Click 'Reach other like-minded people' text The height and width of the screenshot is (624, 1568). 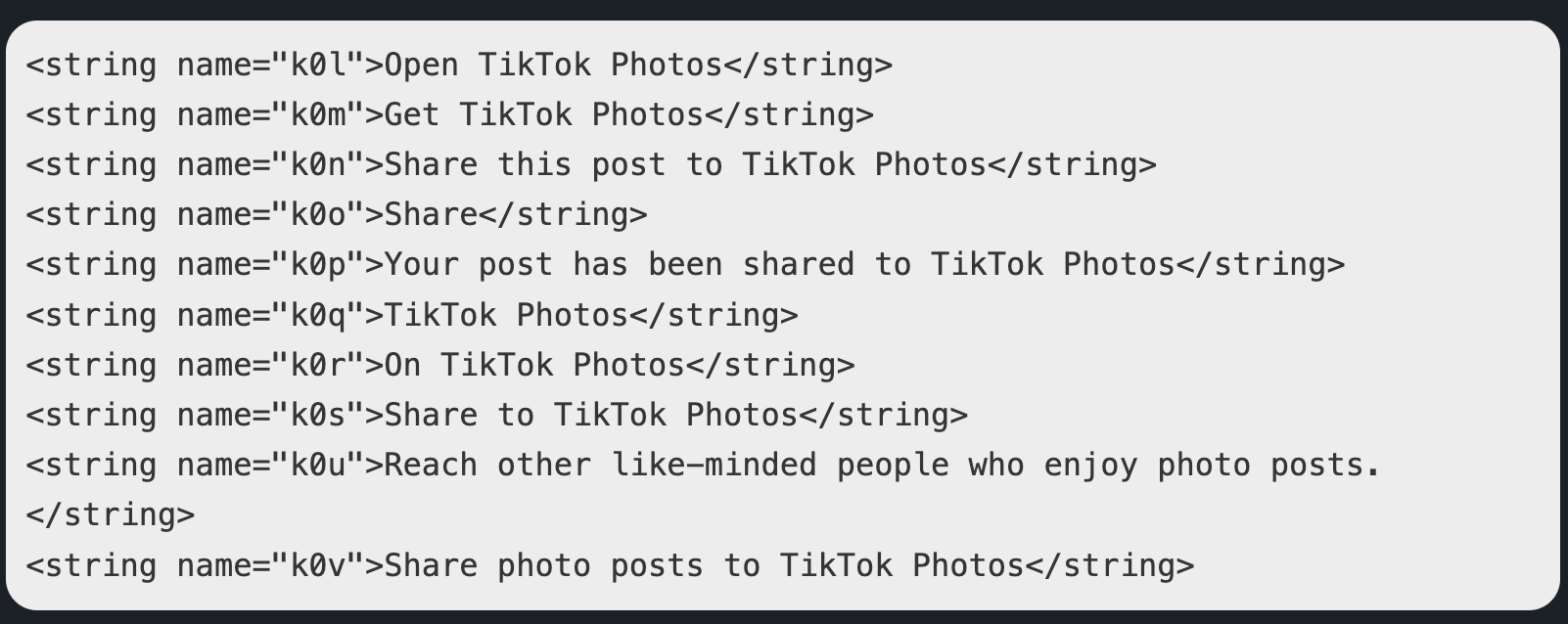coord(667,466)
